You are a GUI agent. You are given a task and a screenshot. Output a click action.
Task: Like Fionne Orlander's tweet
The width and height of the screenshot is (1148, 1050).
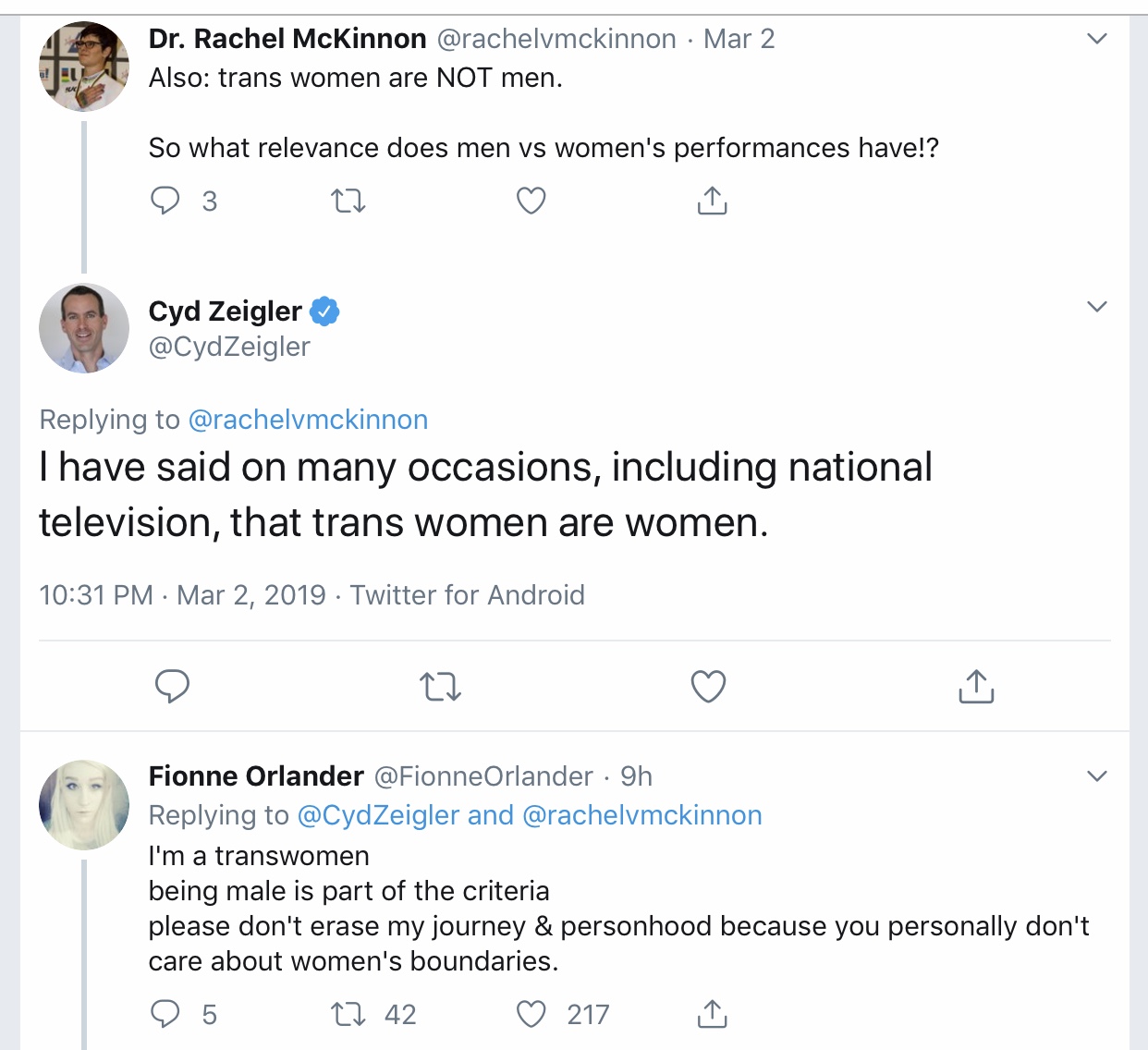click(x=531, y=1014)
